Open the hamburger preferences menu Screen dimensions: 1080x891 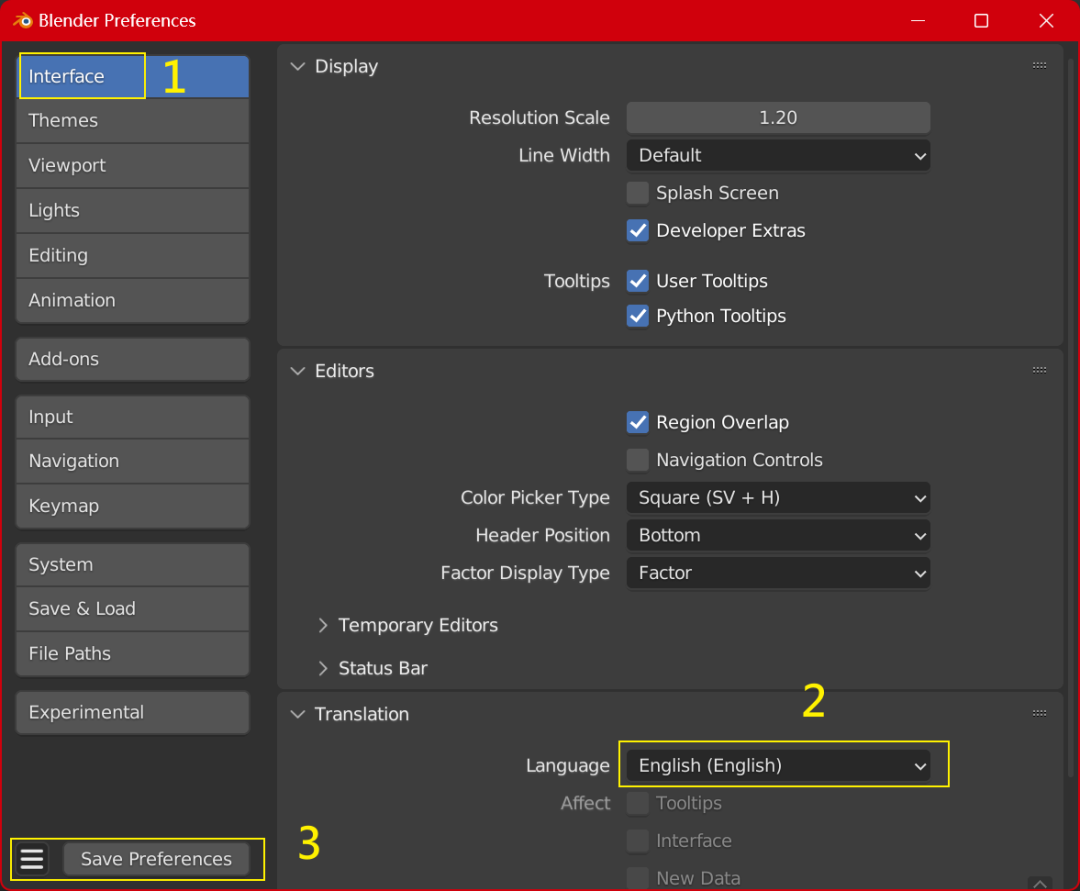[32, 859]
